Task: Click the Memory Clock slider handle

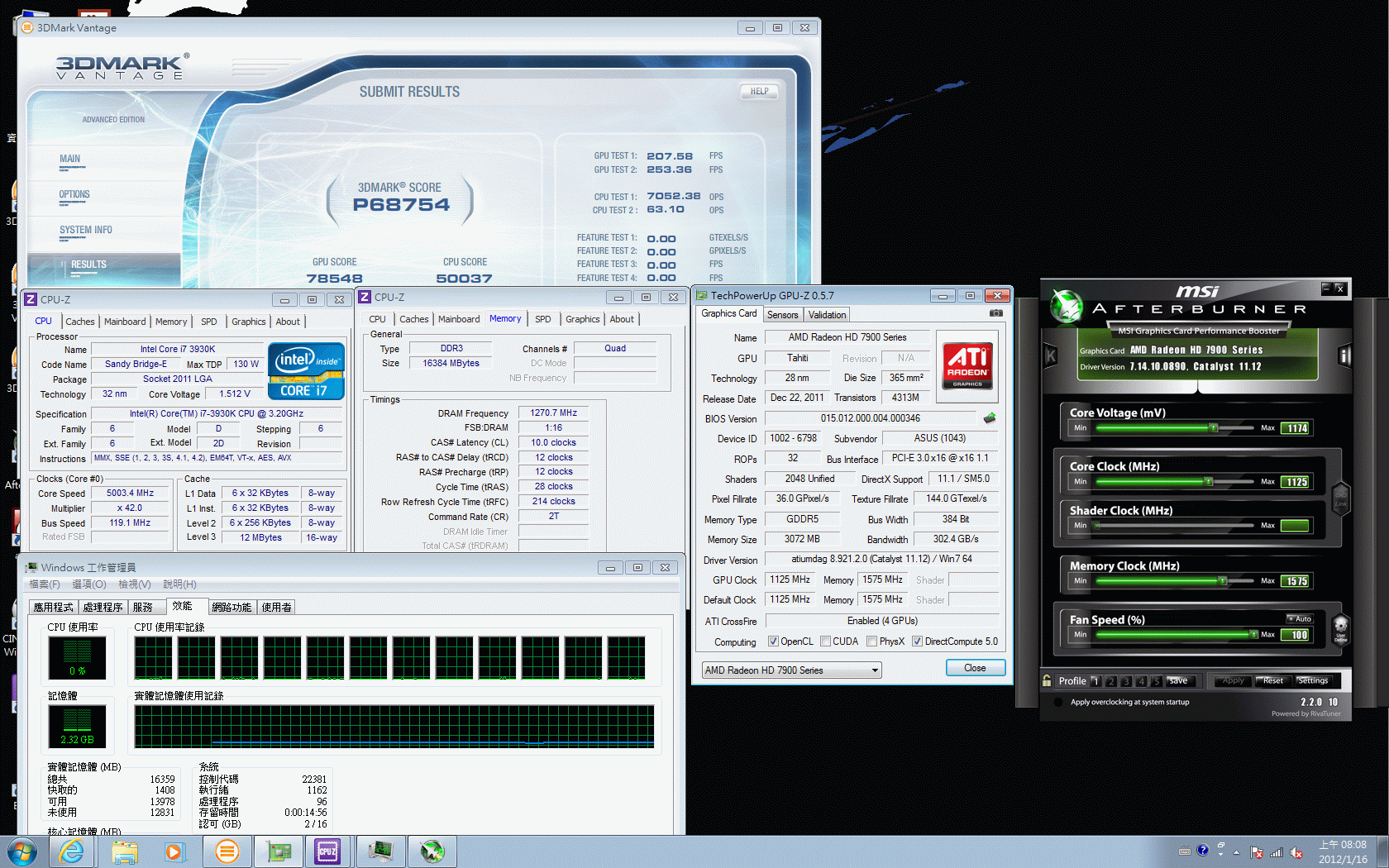Action: tap(1222, 580)
